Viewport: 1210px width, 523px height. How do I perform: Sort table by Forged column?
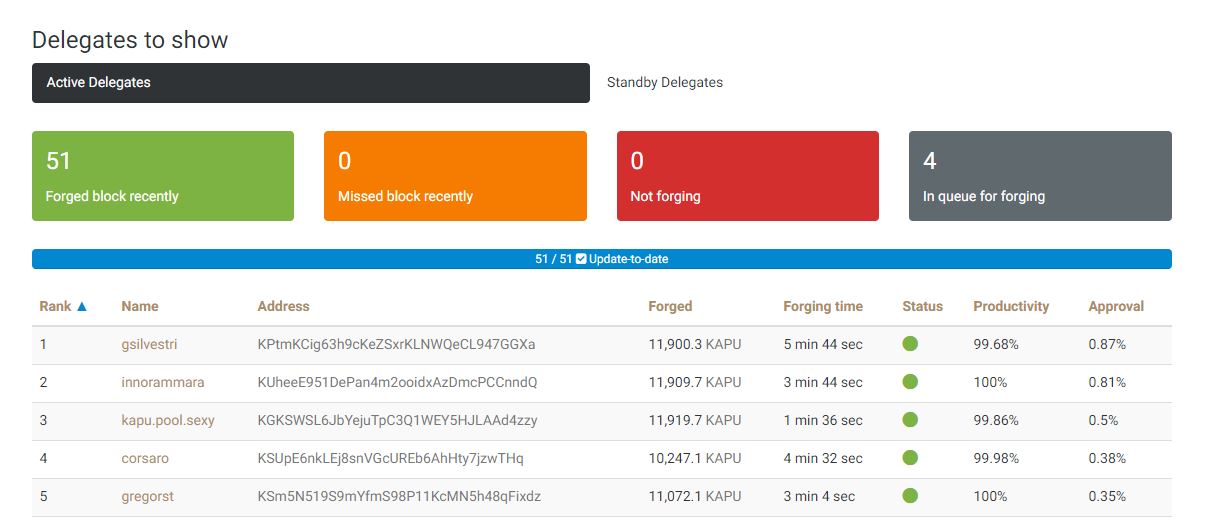pyautogui.click(x=670, y=306)
